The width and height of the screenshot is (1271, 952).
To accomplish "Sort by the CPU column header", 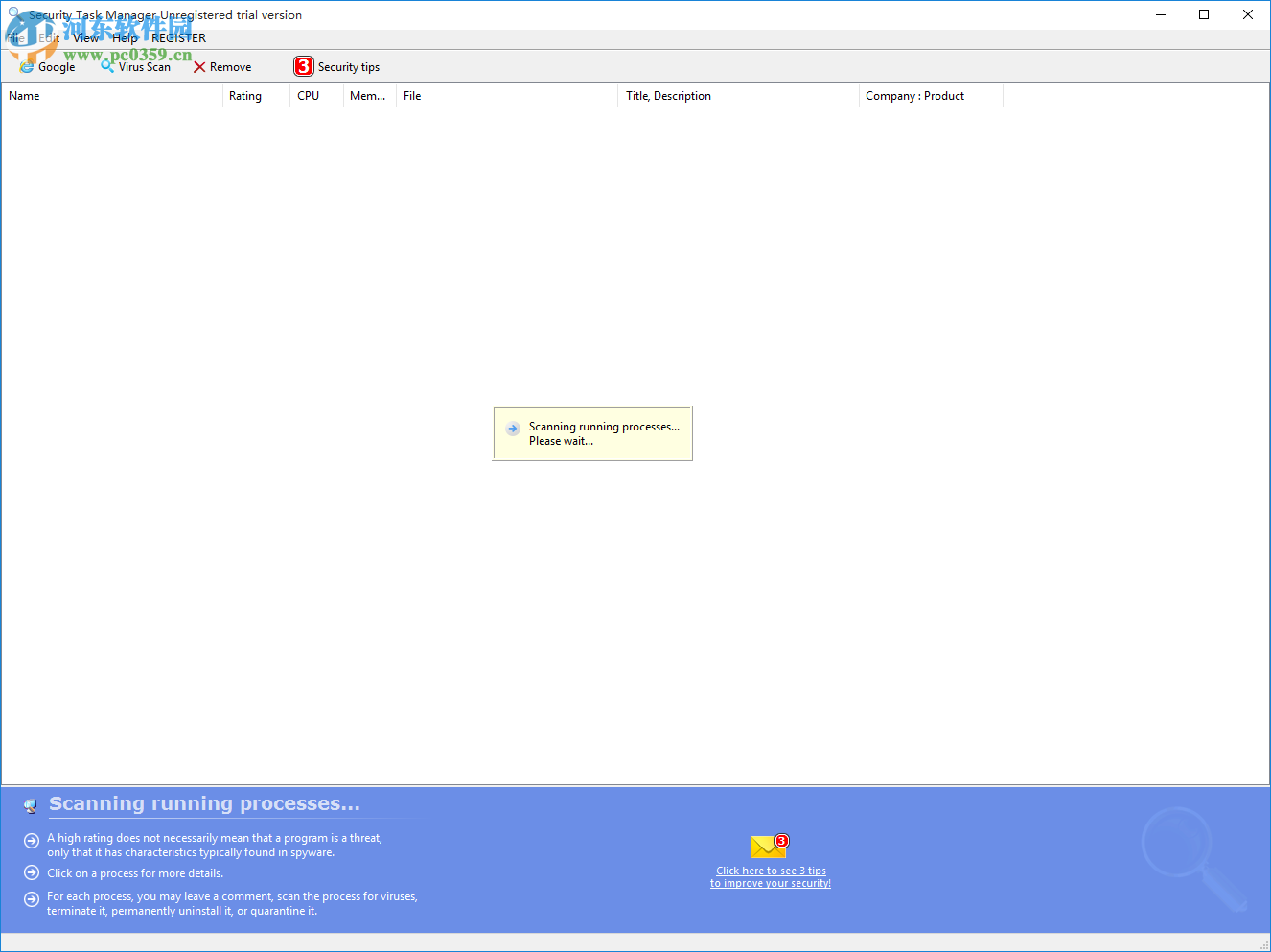I will (x=308, y=95).
